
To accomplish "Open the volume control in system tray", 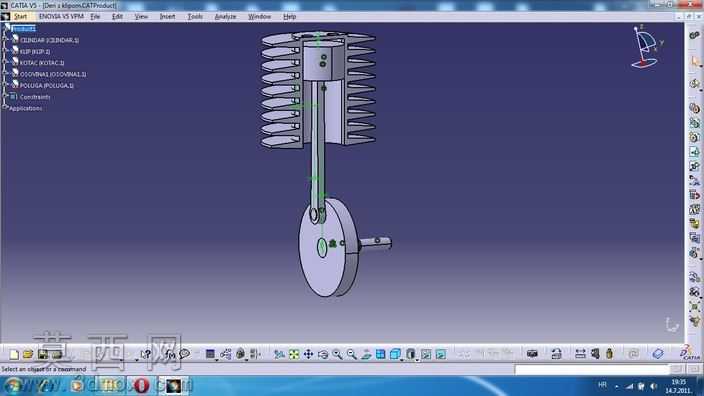I will pyautogui.click(x=653, y=386).
